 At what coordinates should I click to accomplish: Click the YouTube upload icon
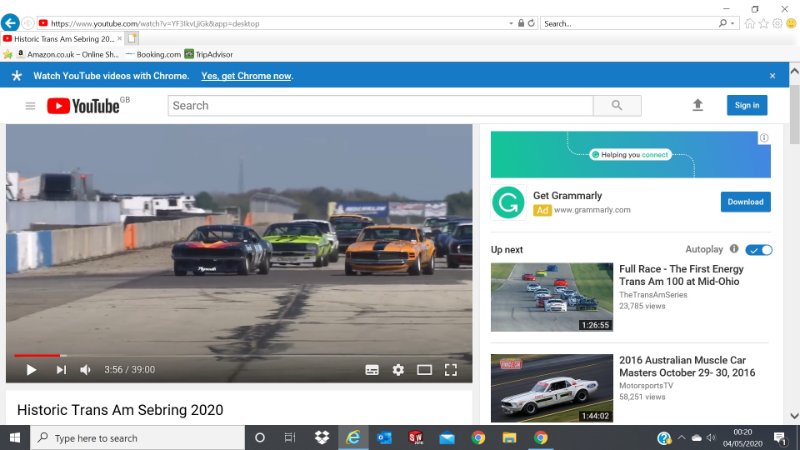point(698,105)
